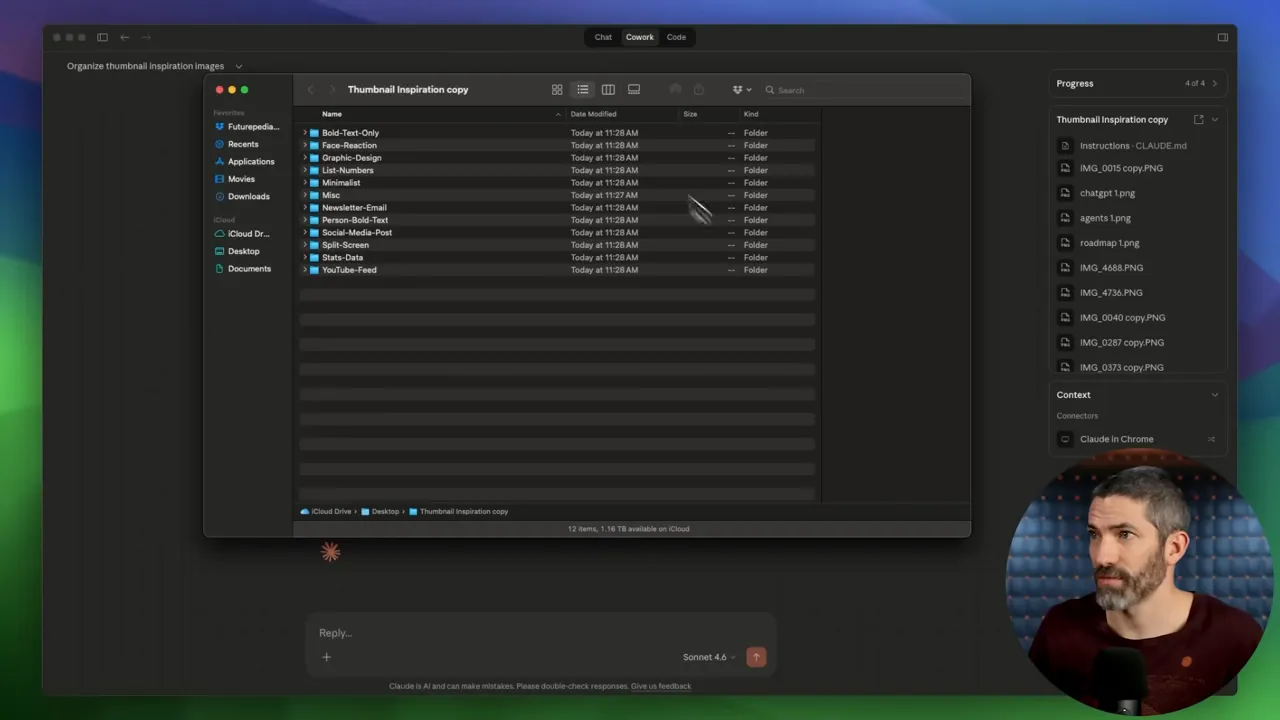
Task: Expand the List-Numbers folder
Action: (305, 170)
